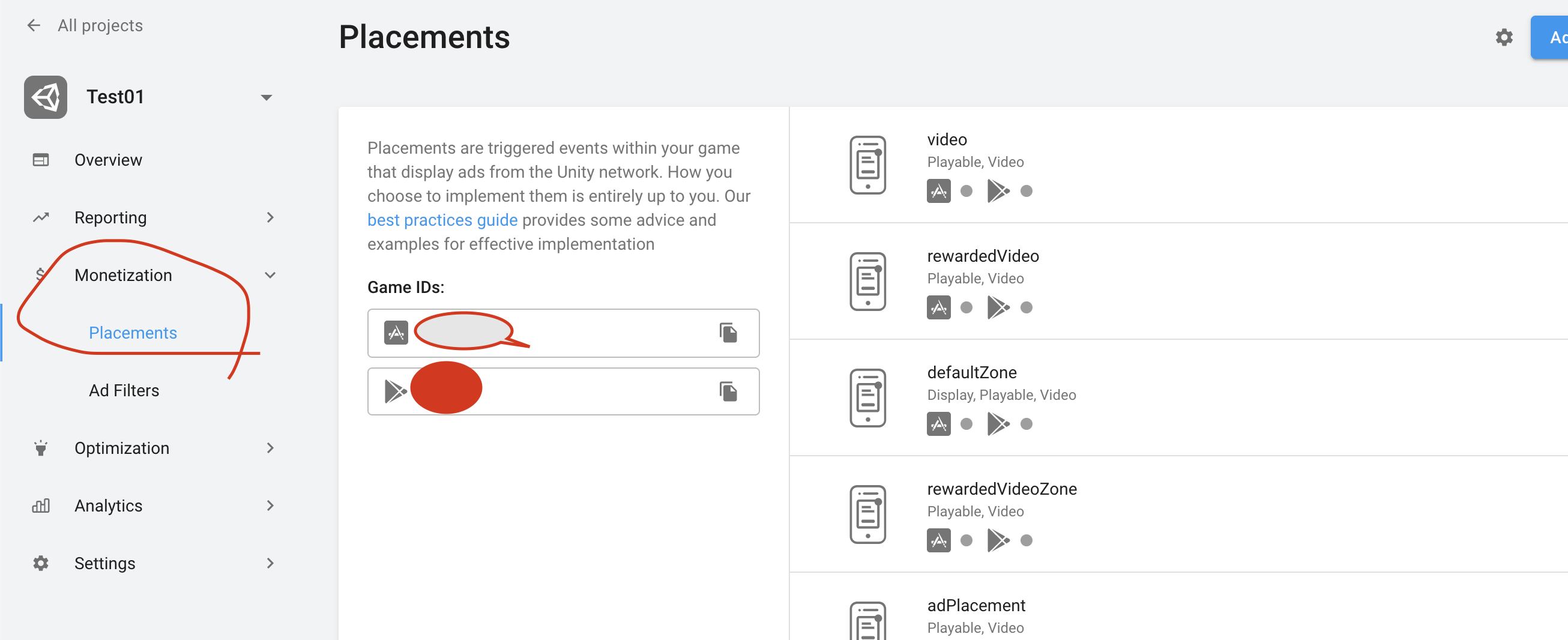1568x640 pixels.
Task: Select the Monetization menu item
Action: pos(123,275)
